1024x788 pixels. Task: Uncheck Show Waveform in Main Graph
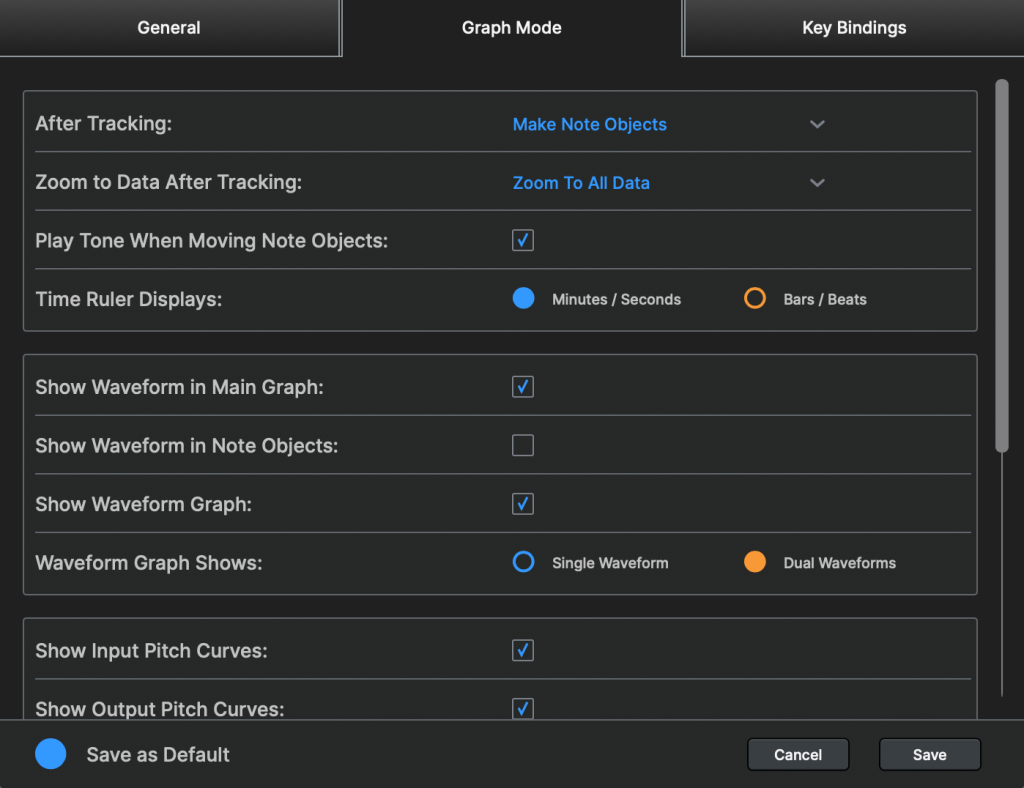coord(522,387)
